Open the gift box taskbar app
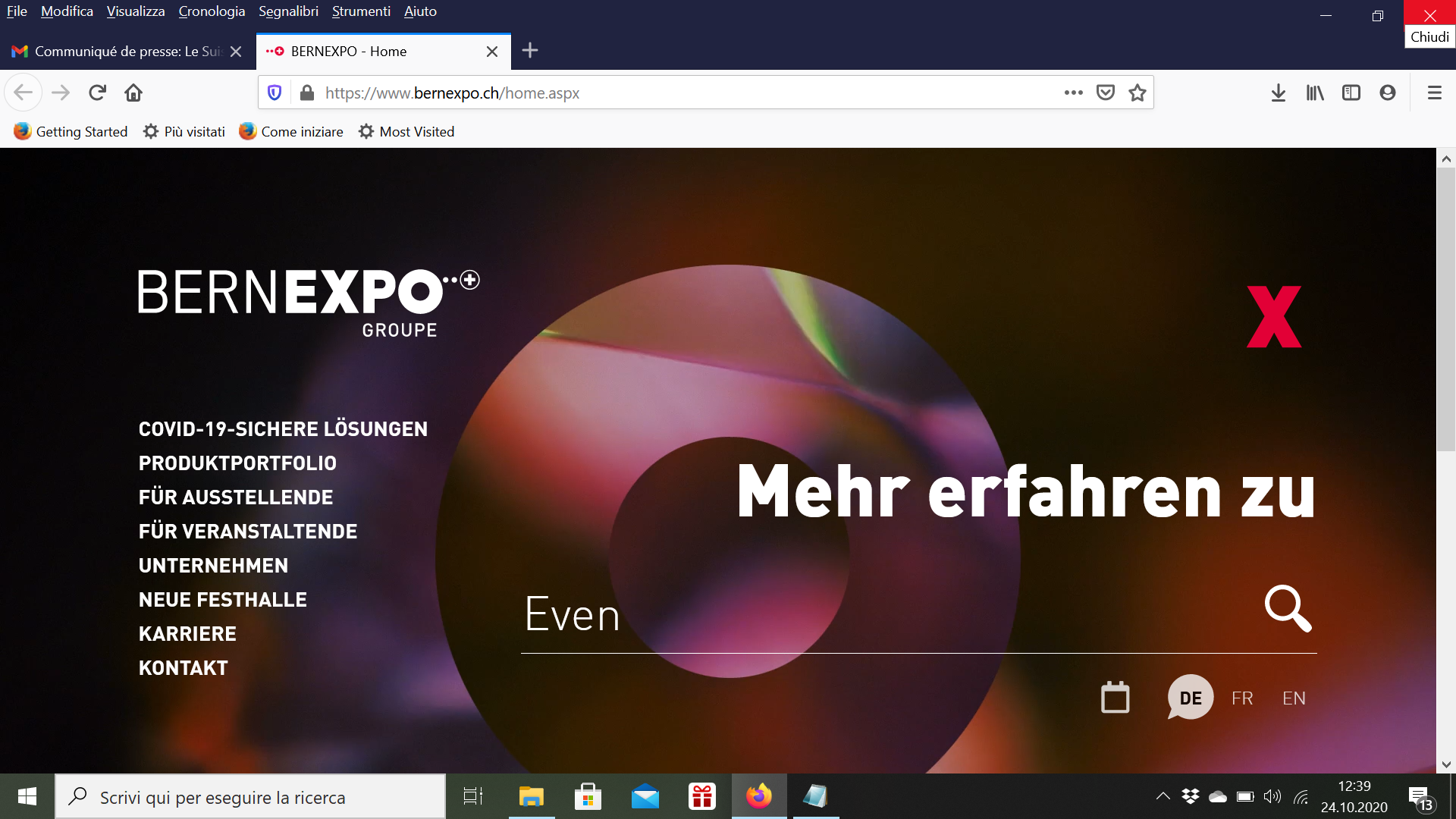Screen dimensions: 1456x819 pyautogui.click(x=702, y=796)
